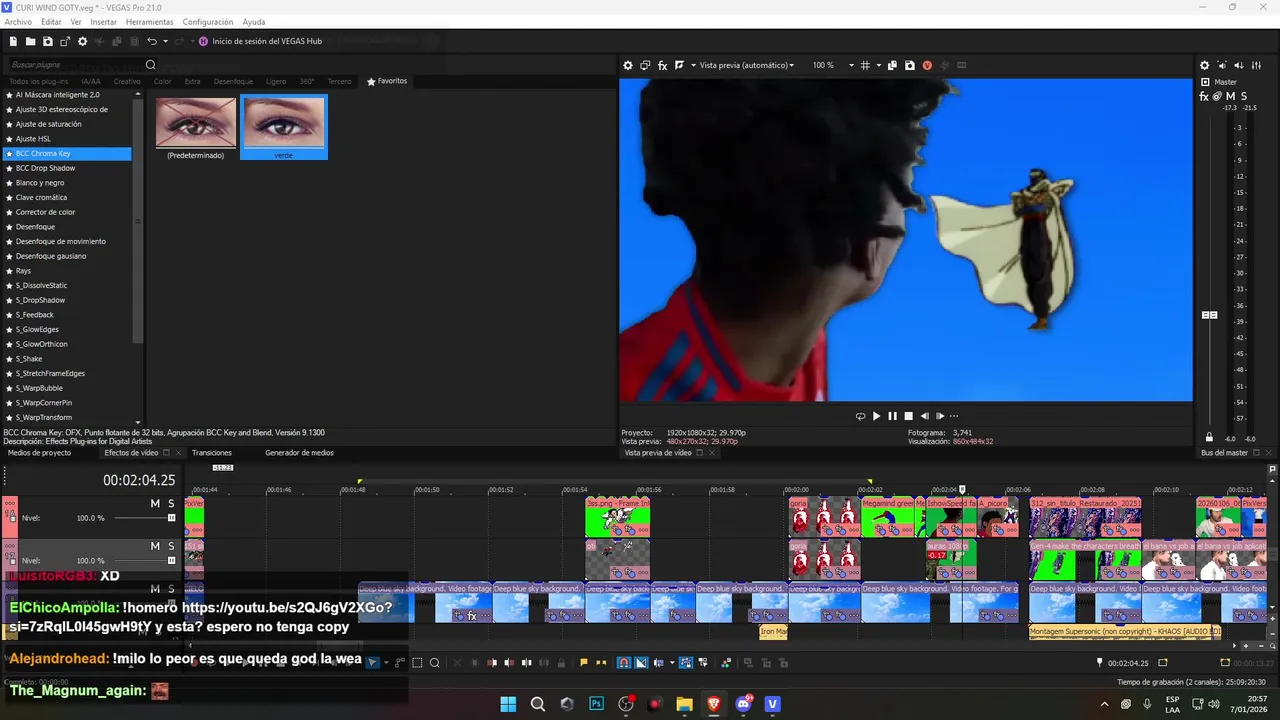This screenshot has height=720, width=1280.
Task: Click the timeline cursor time 00:02:04.25
Action: [139, 480]
